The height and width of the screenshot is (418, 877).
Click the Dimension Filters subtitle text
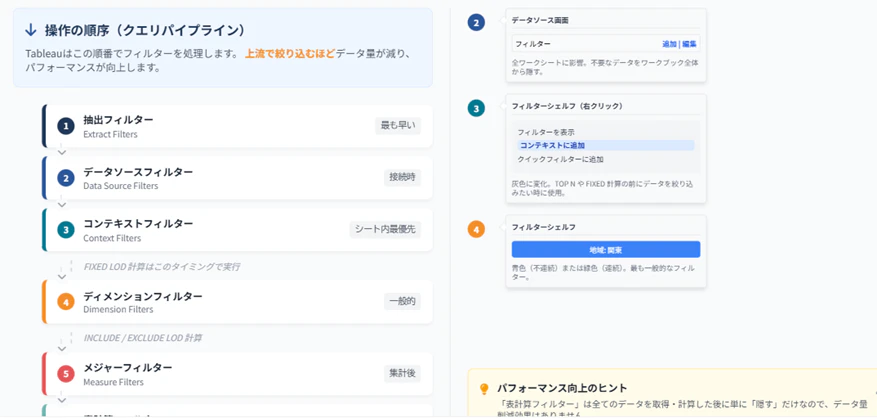click(x=118, y=309)
